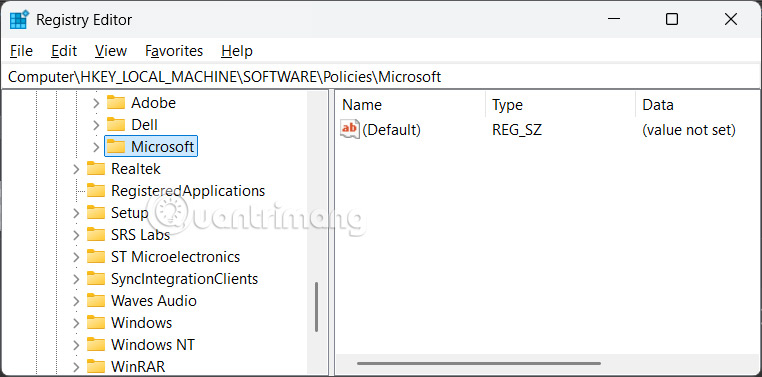The height and width of the screenshot is (377, 762).
Task: Expand the Realtek key
Action: coord(76,169)
